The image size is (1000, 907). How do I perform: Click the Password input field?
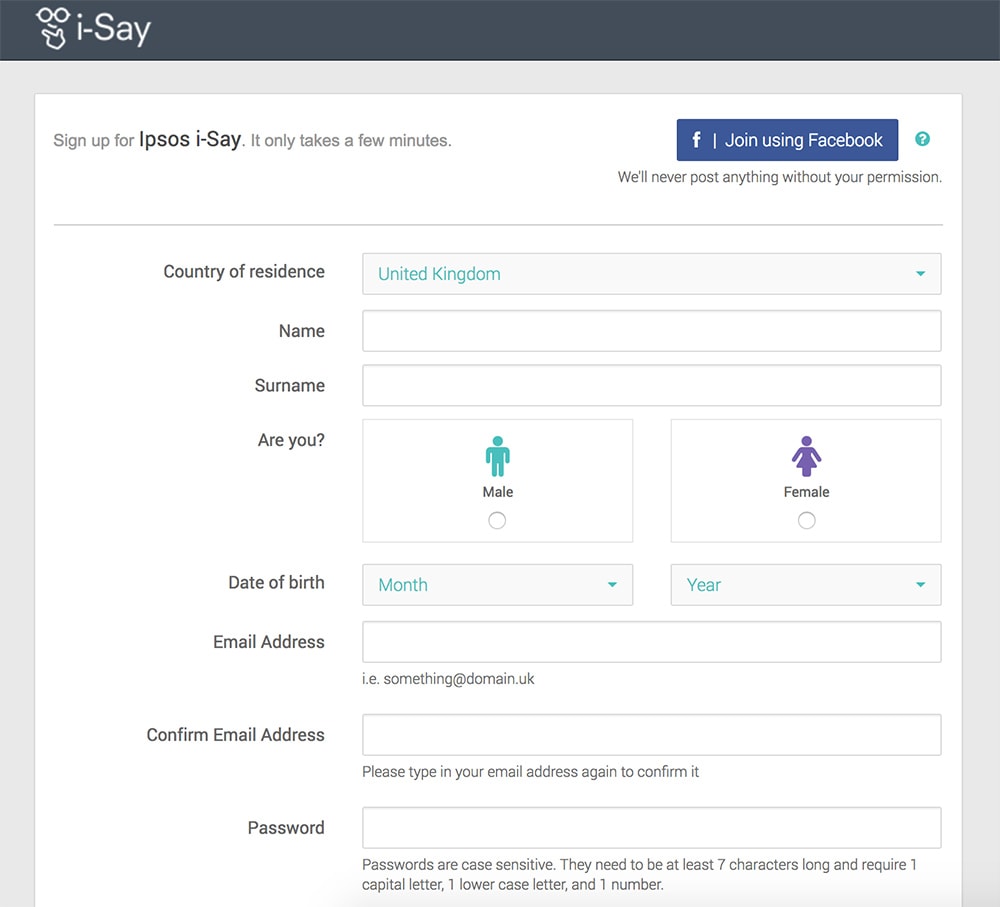click(652, 828)
